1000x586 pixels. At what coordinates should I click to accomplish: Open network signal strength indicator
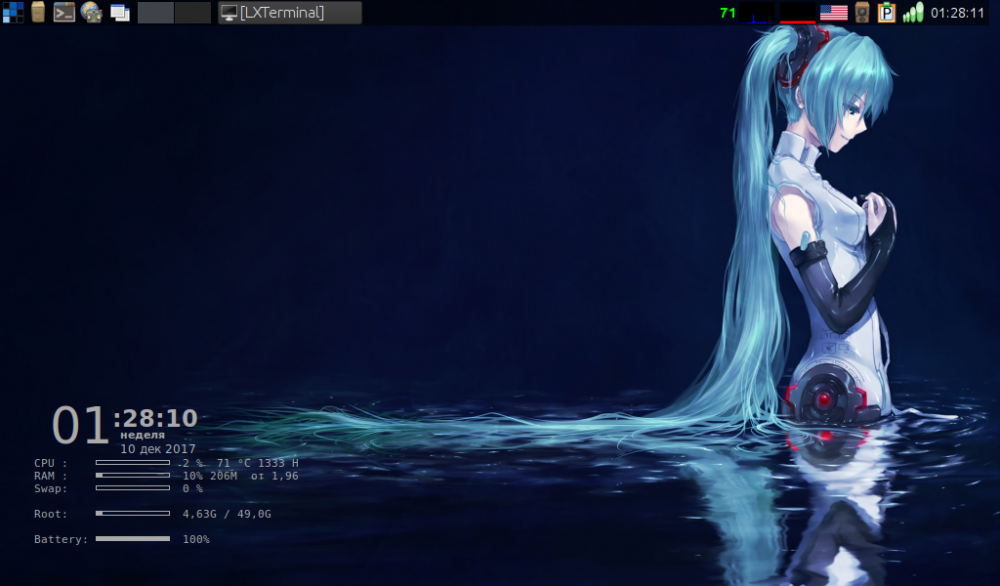click(913, 12)
